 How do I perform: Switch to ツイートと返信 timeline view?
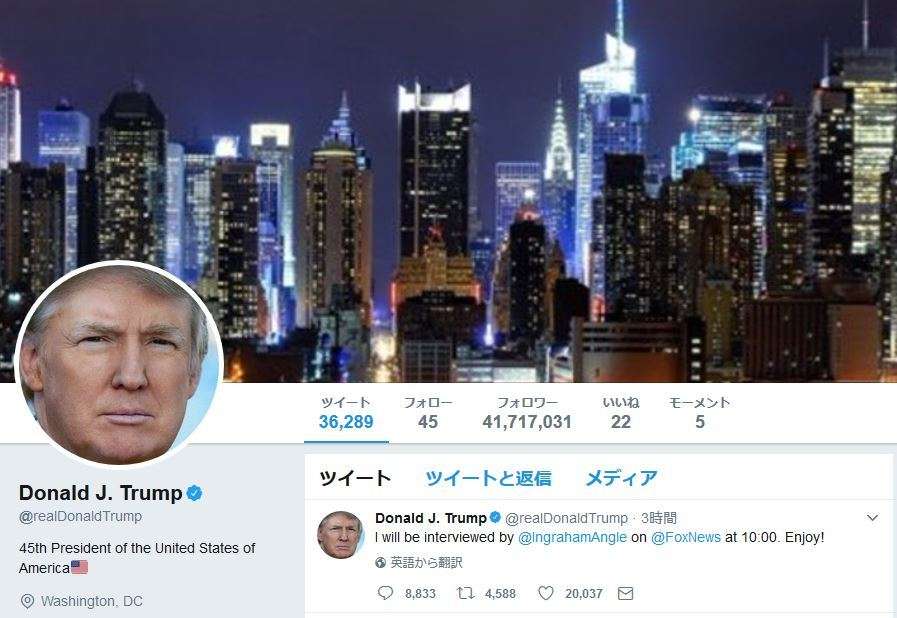point(489,478)
